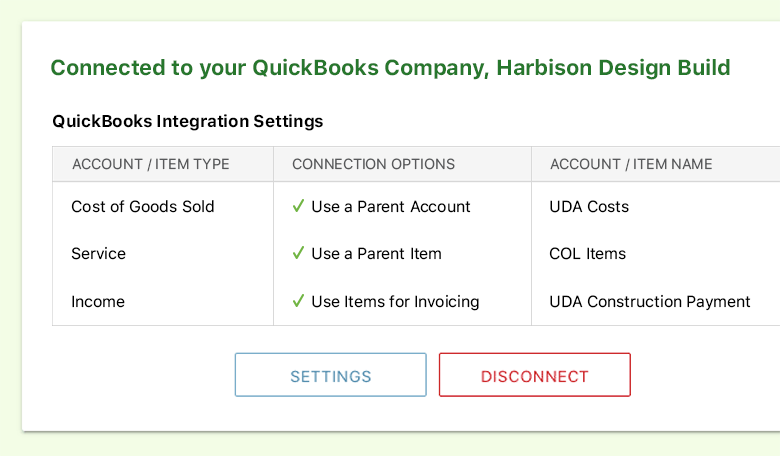780x456 pixels.
Task: Click the COL Items item name
Action: pyautogui.click(x=588, y=254)
